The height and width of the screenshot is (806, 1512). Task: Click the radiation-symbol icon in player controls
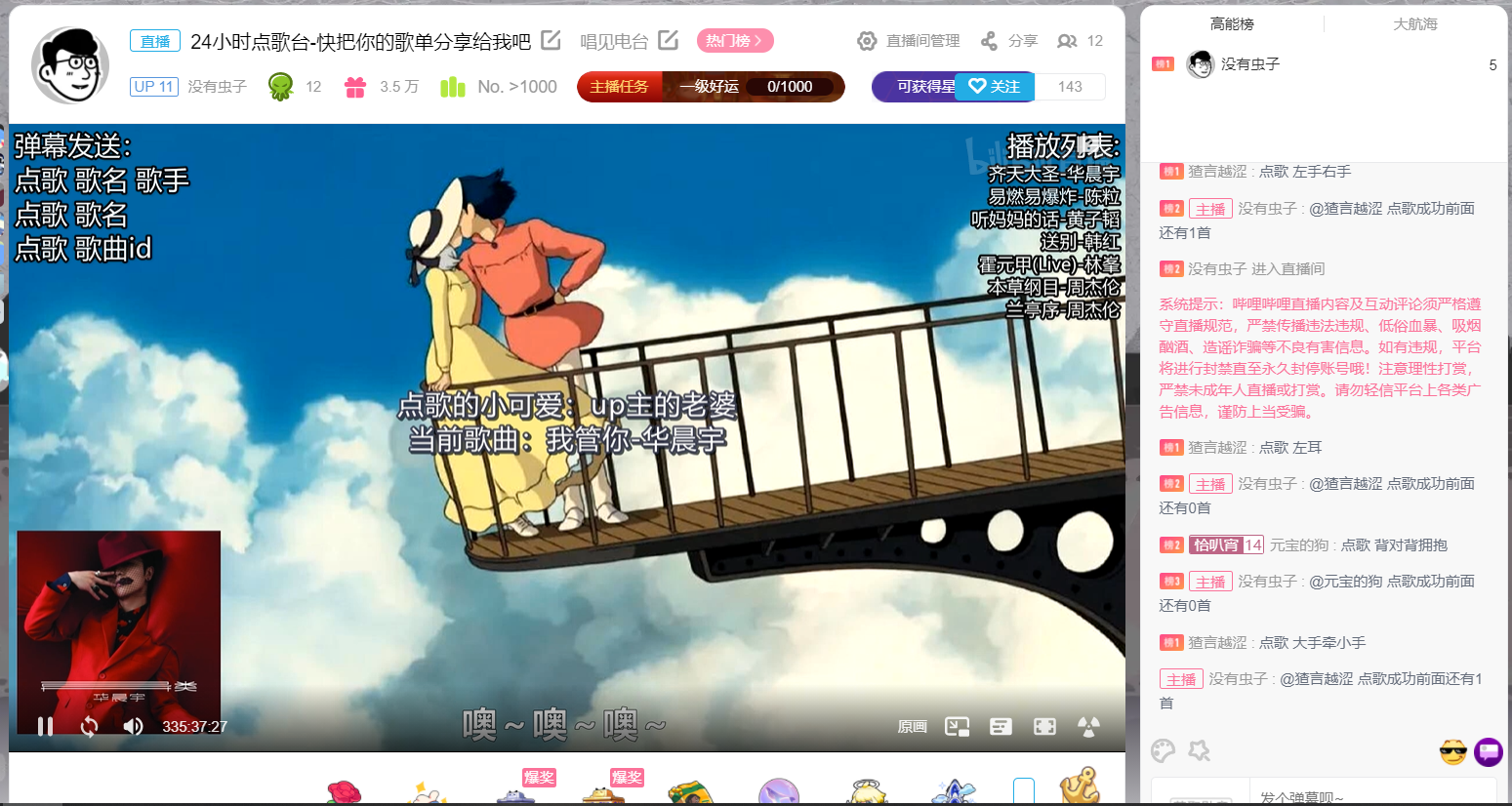point(1088,726)
